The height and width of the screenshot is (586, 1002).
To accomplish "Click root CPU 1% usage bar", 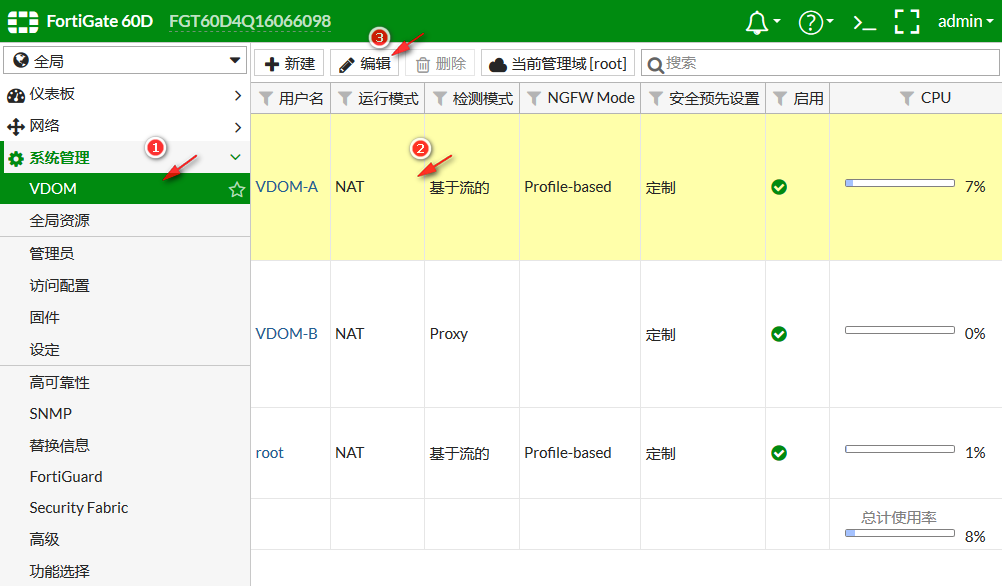I will [x=900, y=449].
